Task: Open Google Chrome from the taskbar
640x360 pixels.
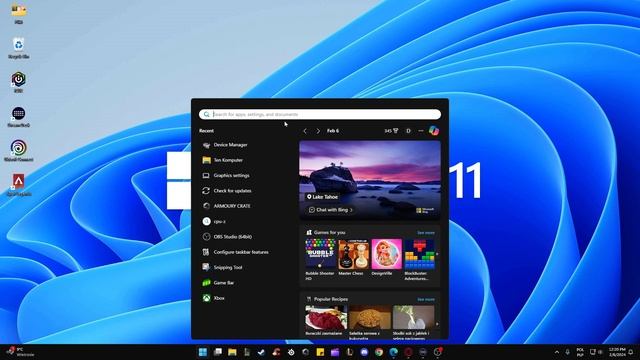Action: tap(379, 352)
